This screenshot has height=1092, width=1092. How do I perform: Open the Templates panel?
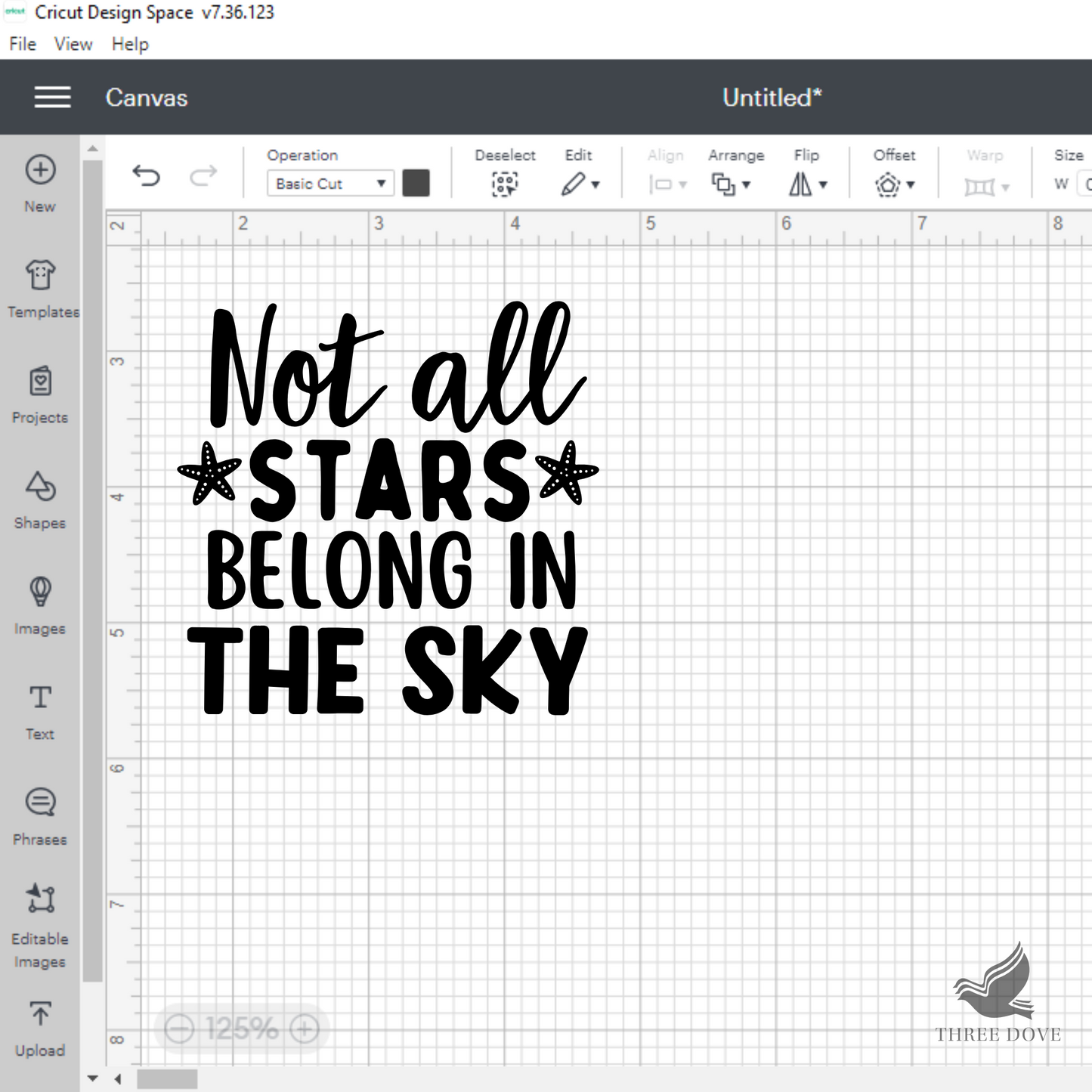40,289
